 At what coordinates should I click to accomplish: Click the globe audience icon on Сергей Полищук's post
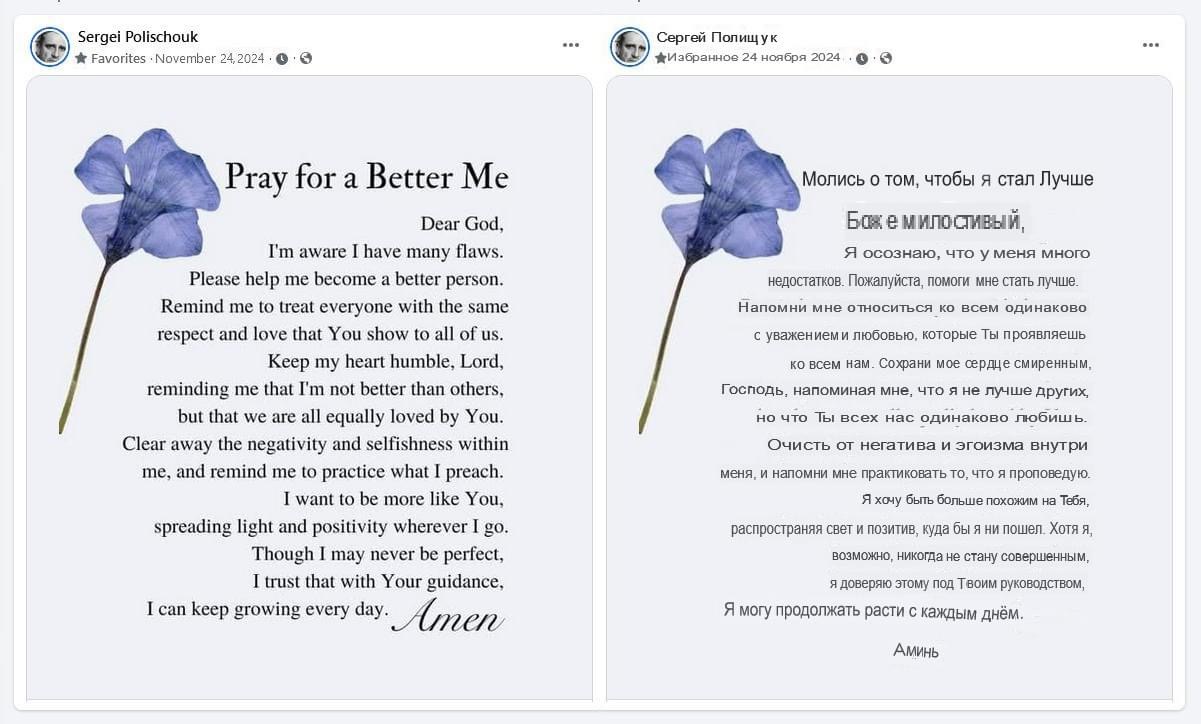click(886, 58)
